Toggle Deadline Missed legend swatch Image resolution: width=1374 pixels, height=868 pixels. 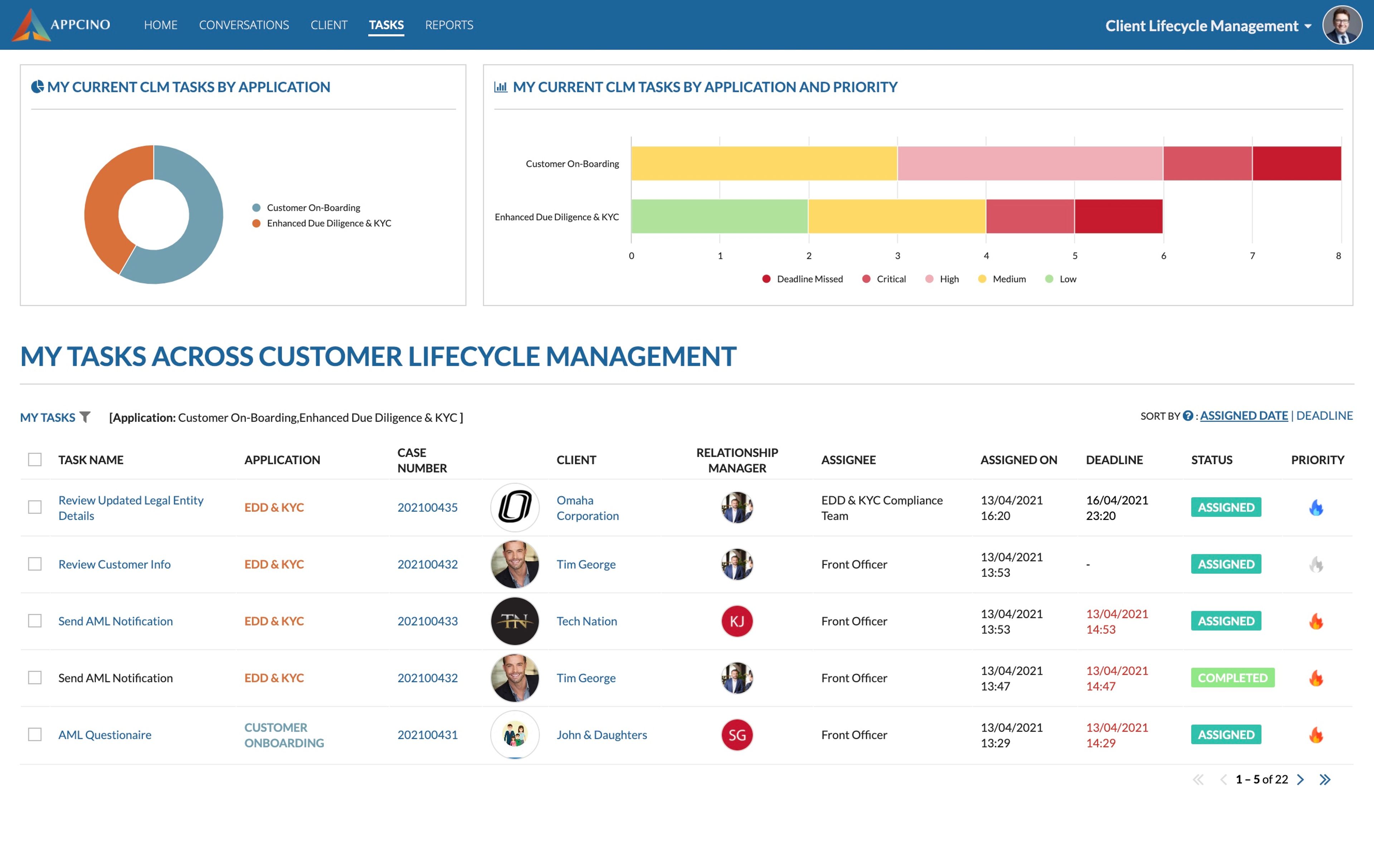coord(766,279)
